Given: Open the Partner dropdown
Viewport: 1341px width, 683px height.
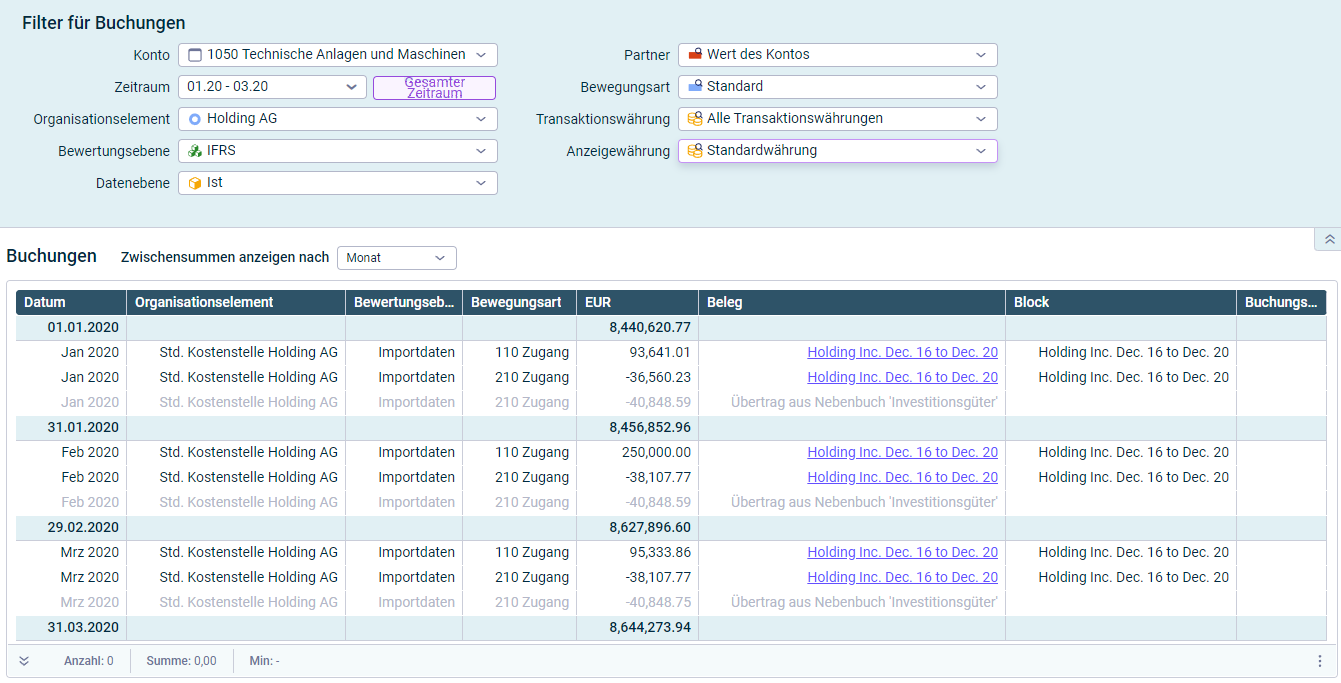Looking at the screenshot, I should click(837, 55).
